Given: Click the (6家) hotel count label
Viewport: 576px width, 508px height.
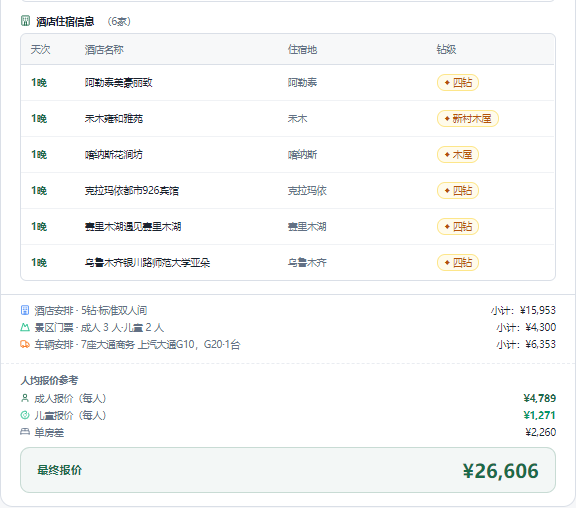Looking at the screenshot, I should 119,21.
